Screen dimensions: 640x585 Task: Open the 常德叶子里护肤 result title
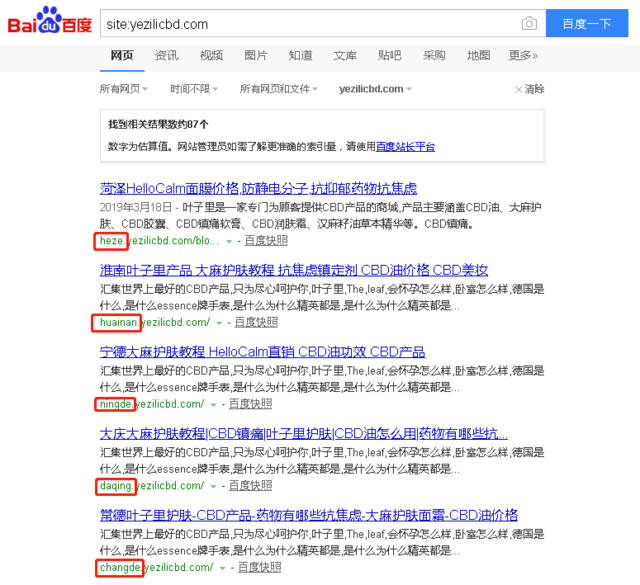pos(309,515)
